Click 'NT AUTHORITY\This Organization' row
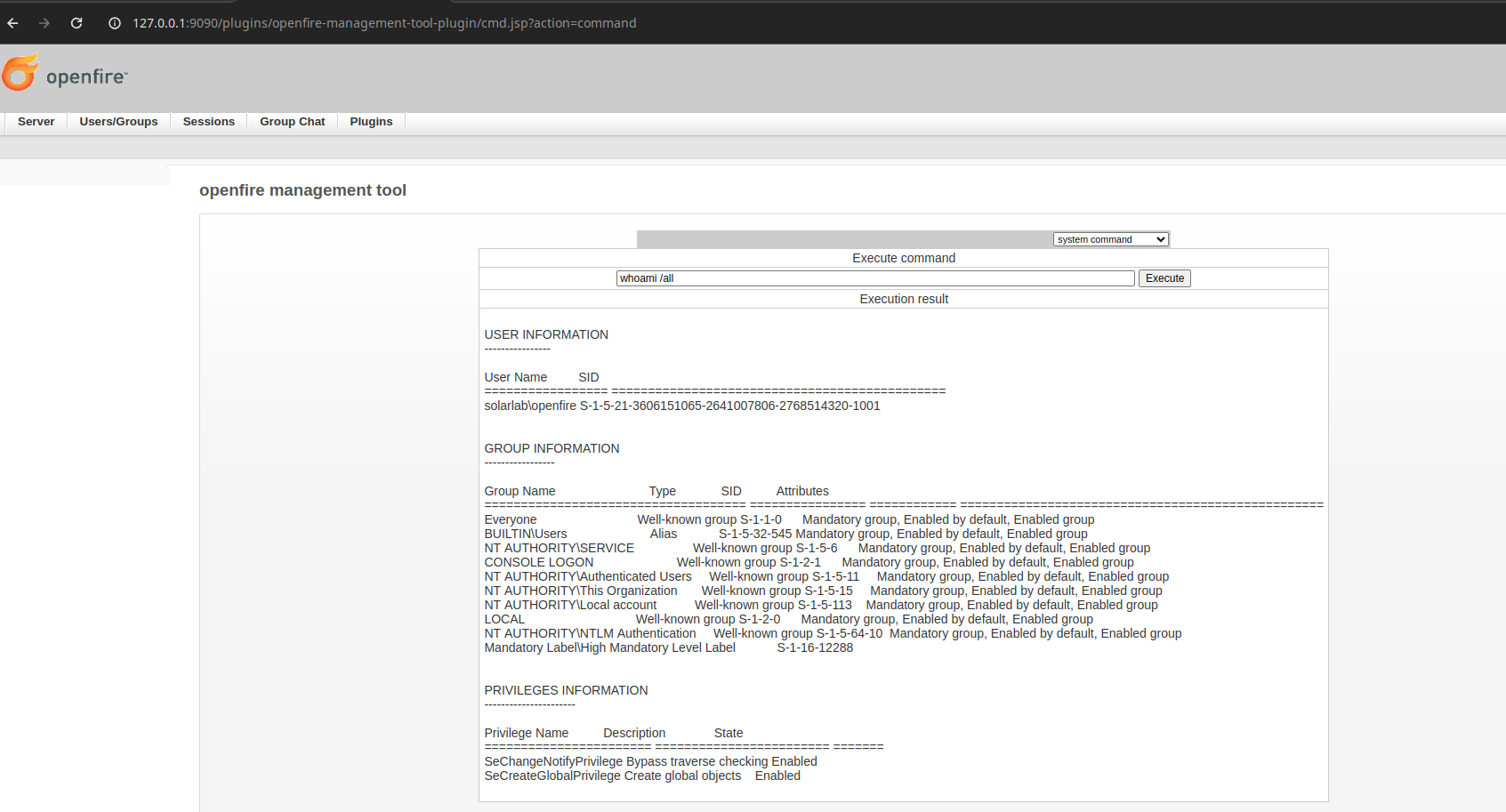 [823, 591]
